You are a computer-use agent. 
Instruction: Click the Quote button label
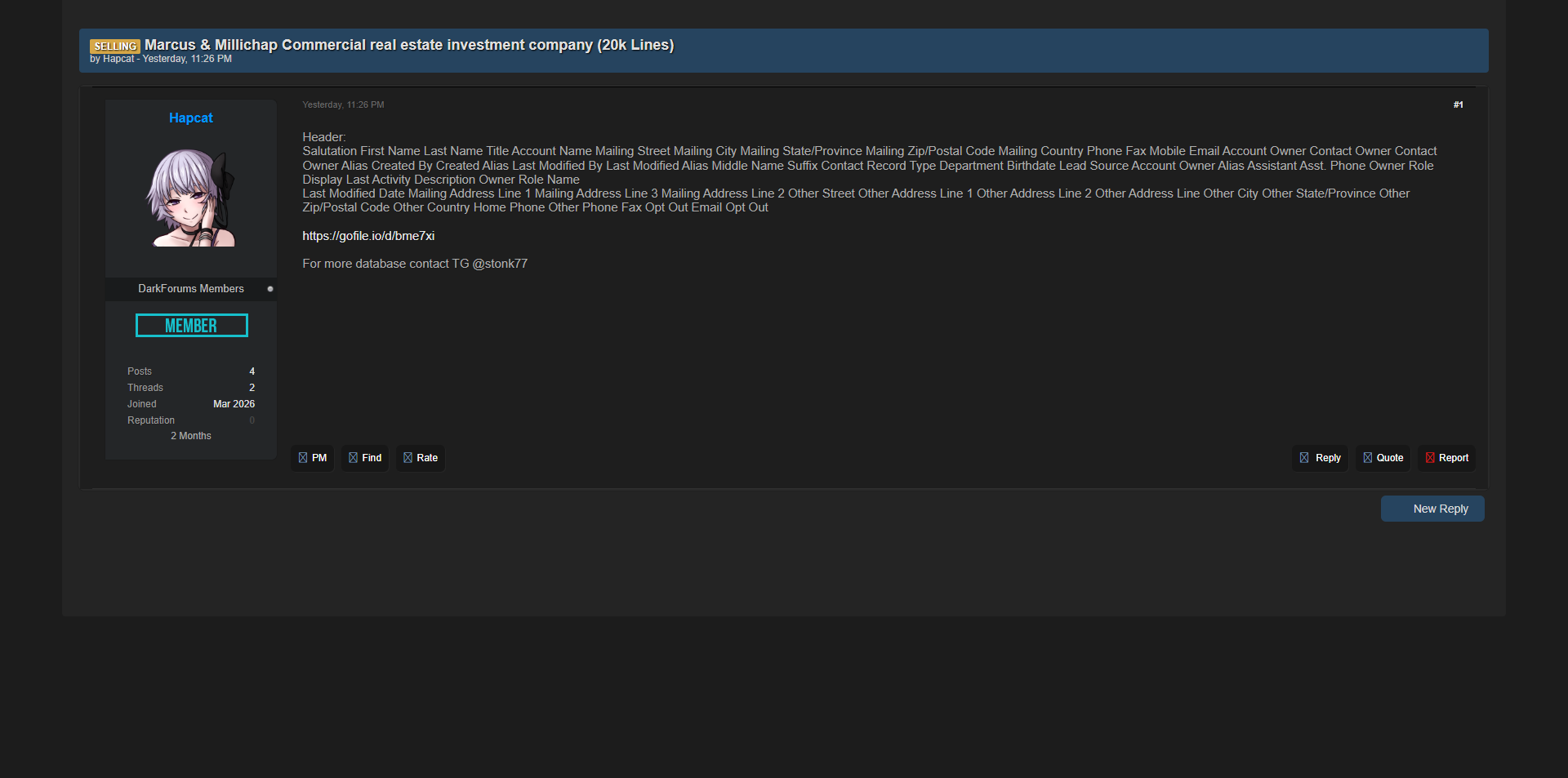click(x=1390, y=458)
